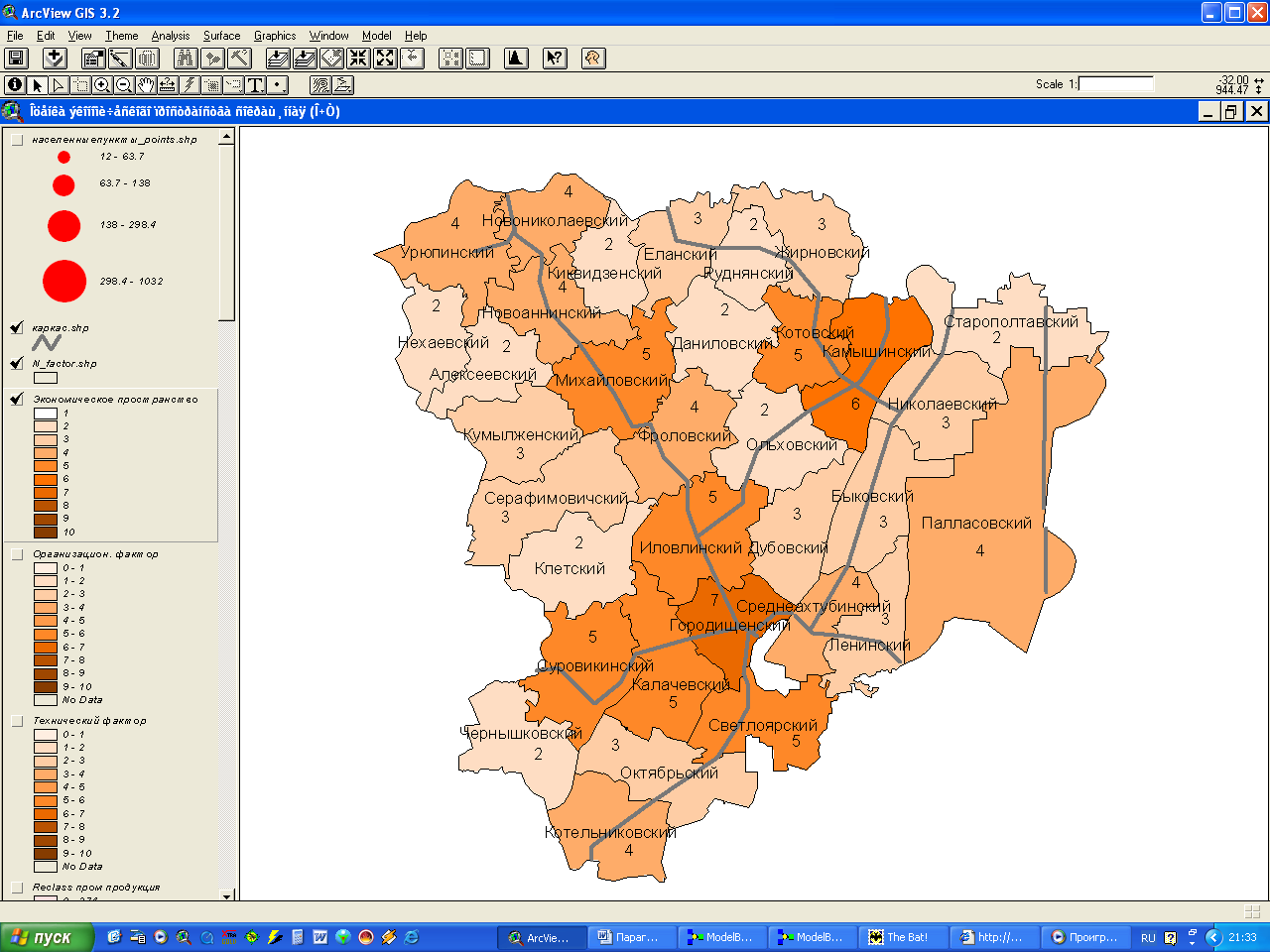The image size is (1270, 952).
Task: Click the class 1 swatch of Экономическое пространство
Action: tap(46, 414)
